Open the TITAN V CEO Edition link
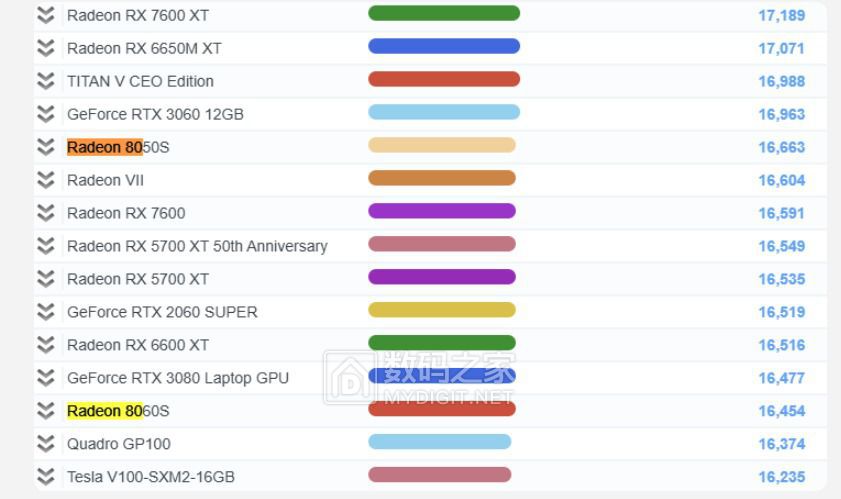Image resolution: width=841 pixels, height=499 pixels. pos(141,81)
